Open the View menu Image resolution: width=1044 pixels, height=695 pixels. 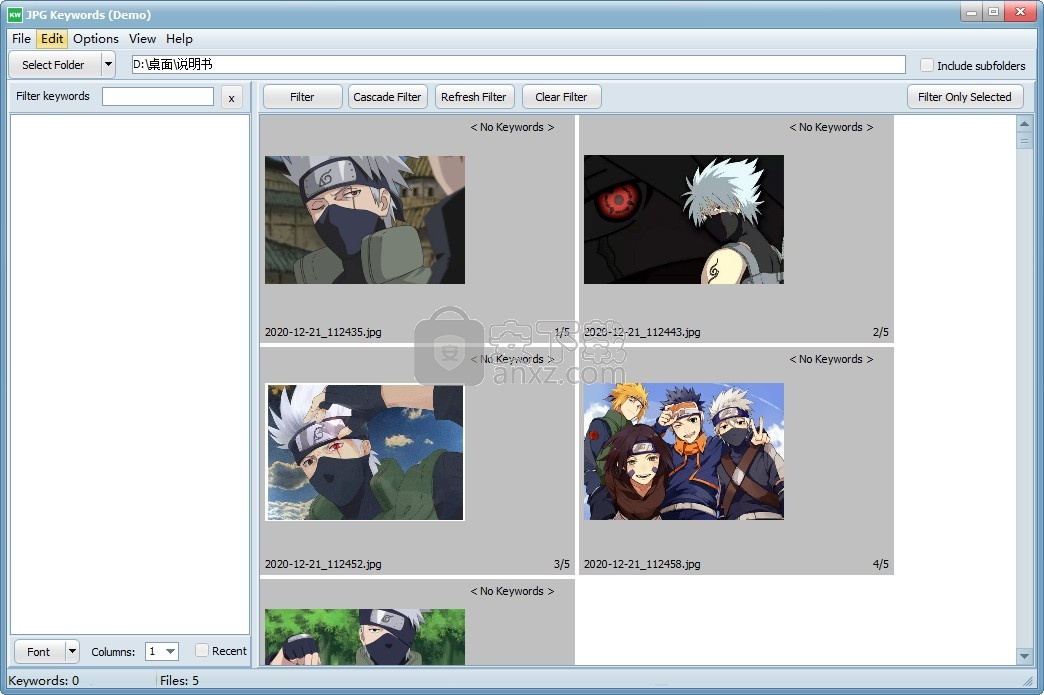pos(142,39)
